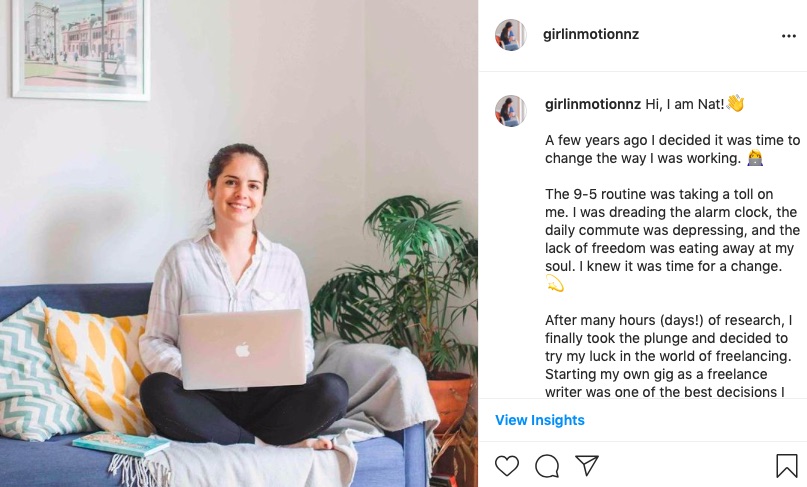Image resolution: width=807 pixels, height=487 pixels.
Task: Click the header profile avatar
Action: click(511, 35)
